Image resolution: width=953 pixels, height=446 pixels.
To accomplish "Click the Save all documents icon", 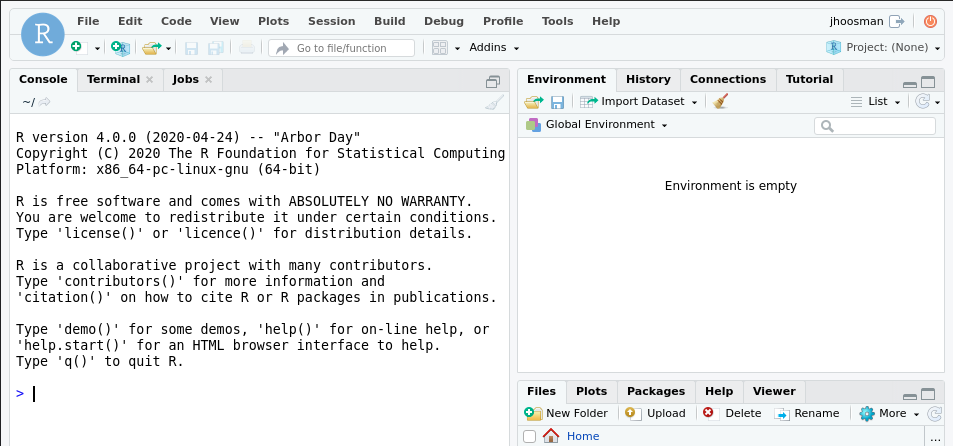I will click(x=216, y=48).
